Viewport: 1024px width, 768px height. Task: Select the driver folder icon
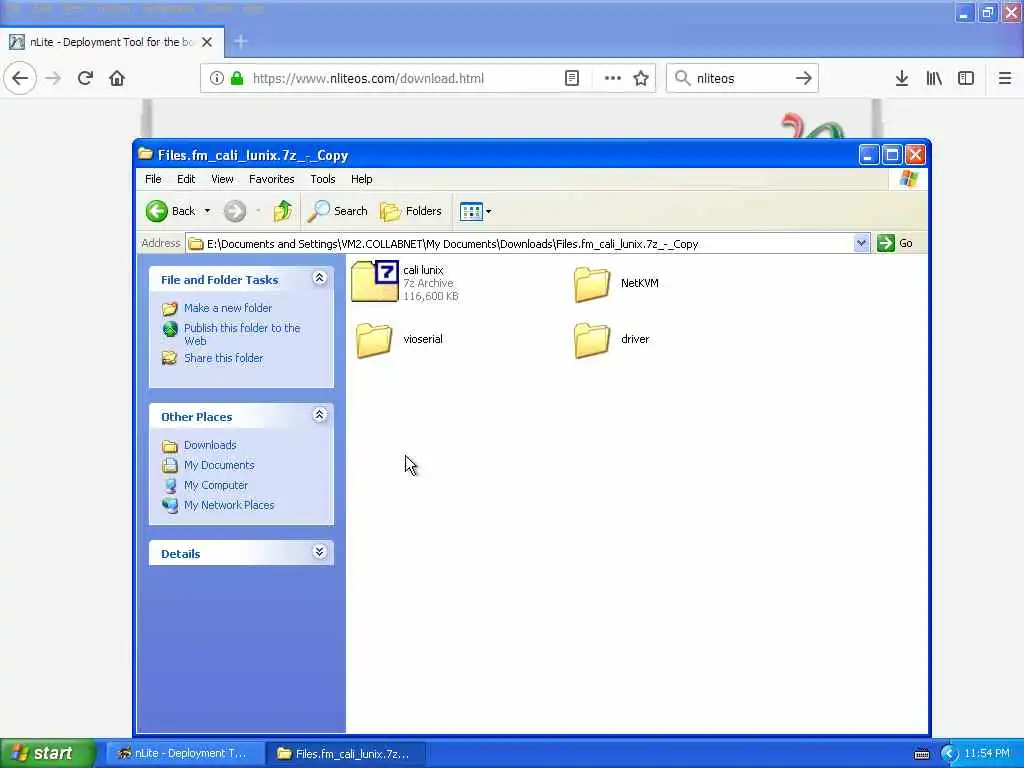tap(592, 340)
